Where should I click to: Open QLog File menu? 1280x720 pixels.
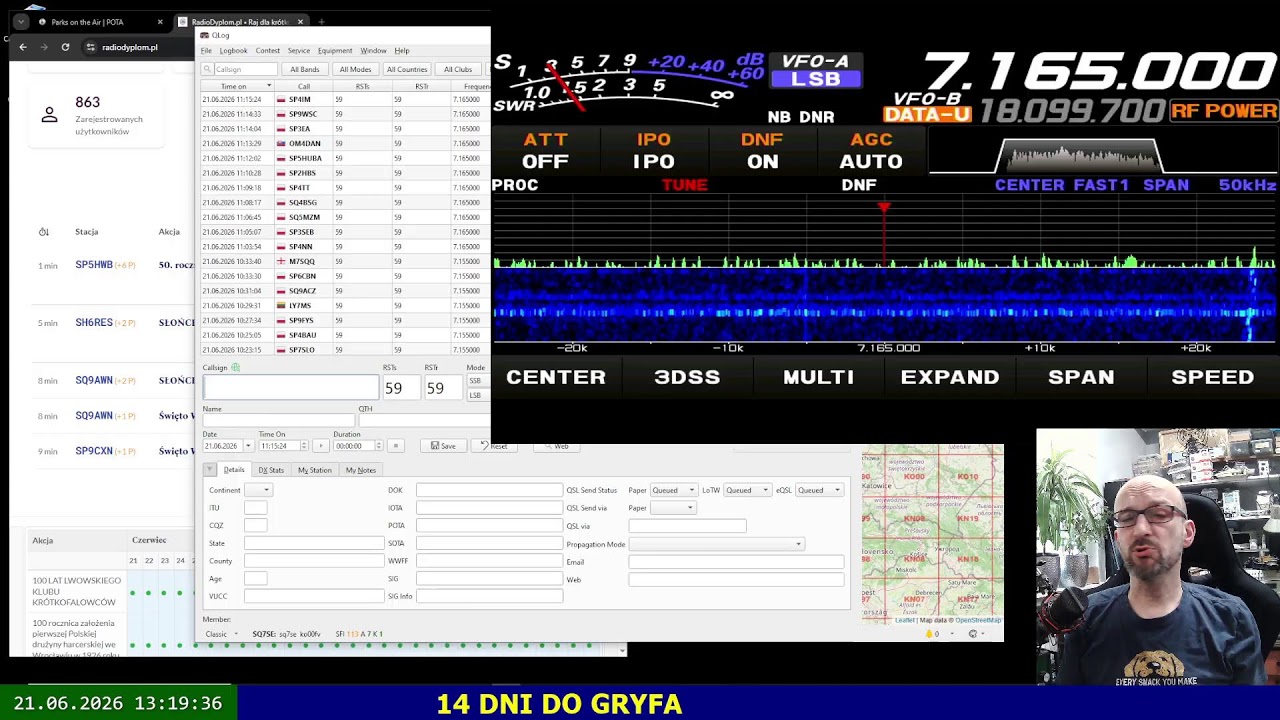coord(206,51)
